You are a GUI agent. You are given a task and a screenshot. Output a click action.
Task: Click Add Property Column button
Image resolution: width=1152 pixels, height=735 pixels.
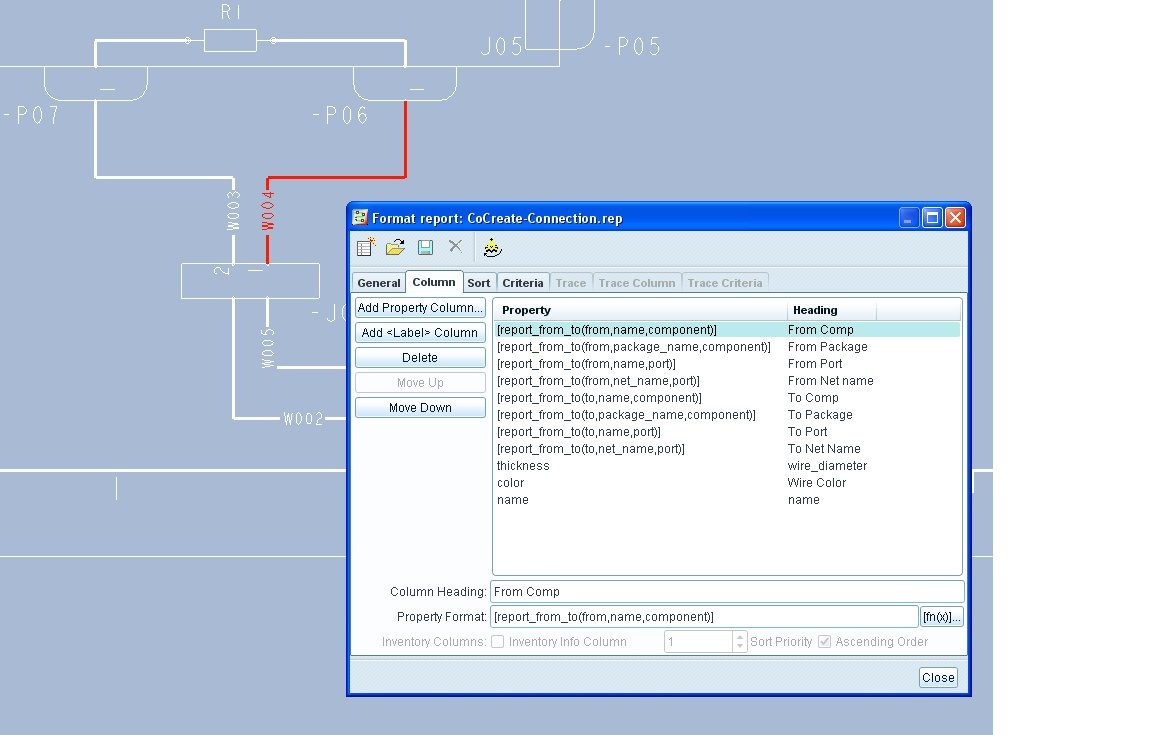420,308
